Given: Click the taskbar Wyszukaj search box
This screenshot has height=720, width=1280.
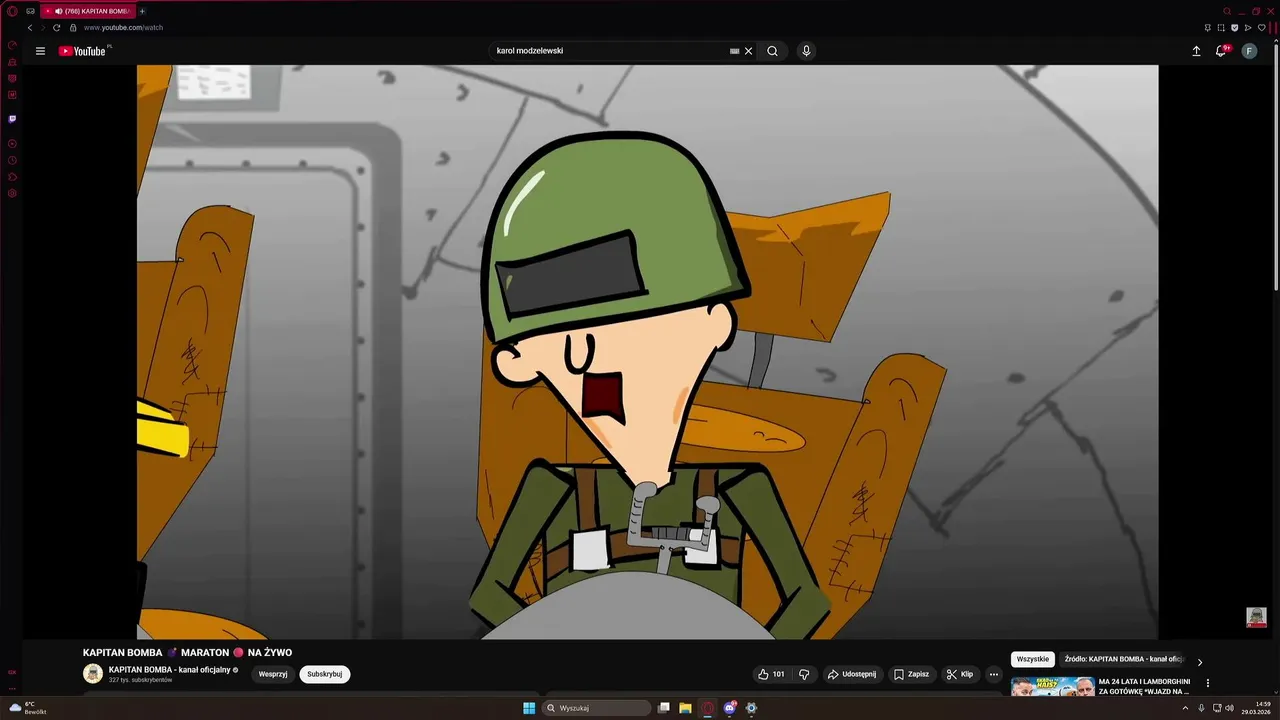Looking at the screenshot, I should (597, 708).
